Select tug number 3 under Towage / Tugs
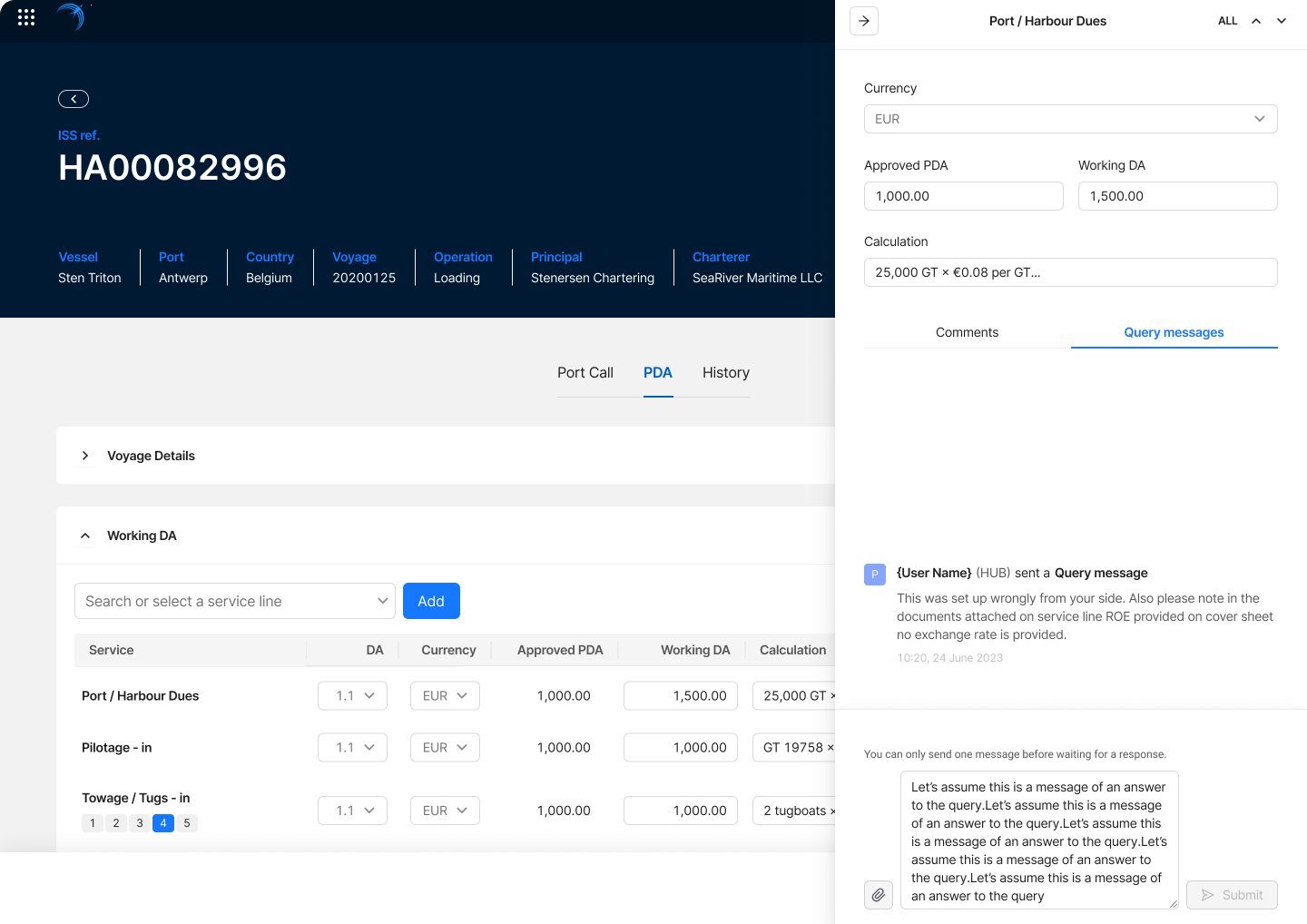The height and width of the screenshot is (924, 1307). click(140, 823)
